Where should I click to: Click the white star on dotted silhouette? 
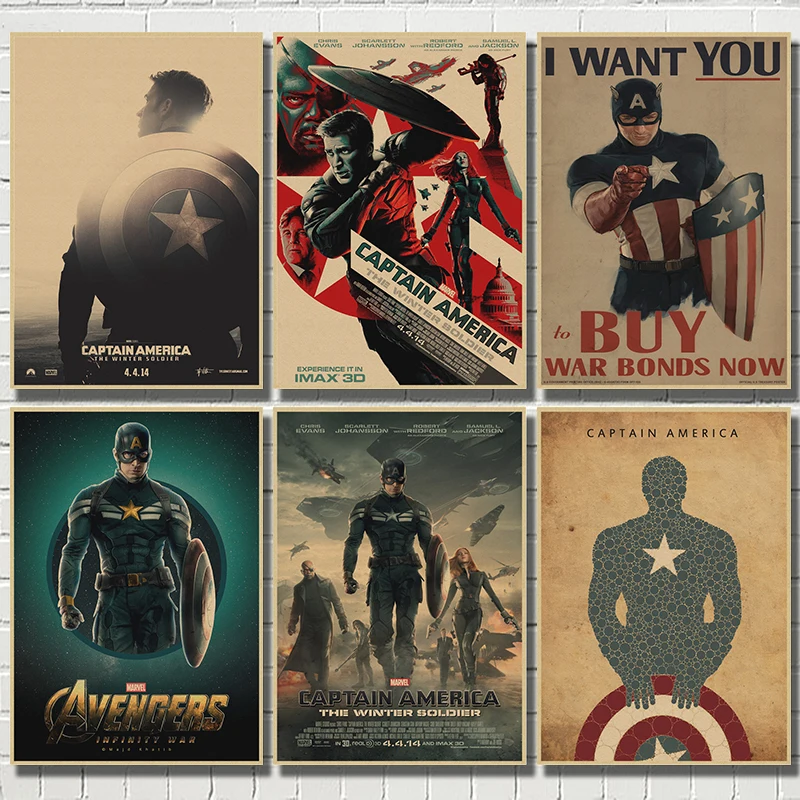664,555
